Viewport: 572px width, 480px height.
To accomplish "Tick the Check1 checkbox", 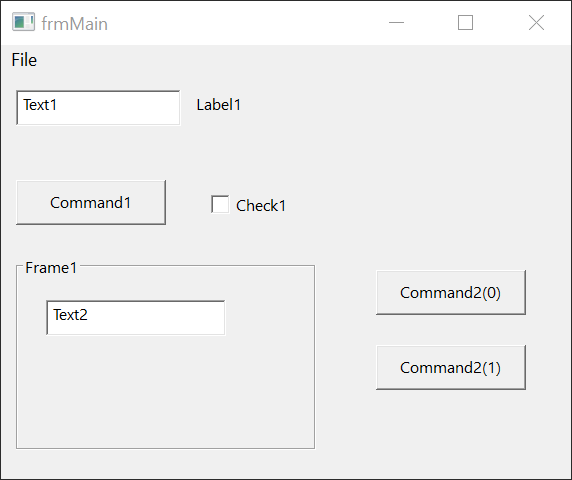I will pos(220,204).
